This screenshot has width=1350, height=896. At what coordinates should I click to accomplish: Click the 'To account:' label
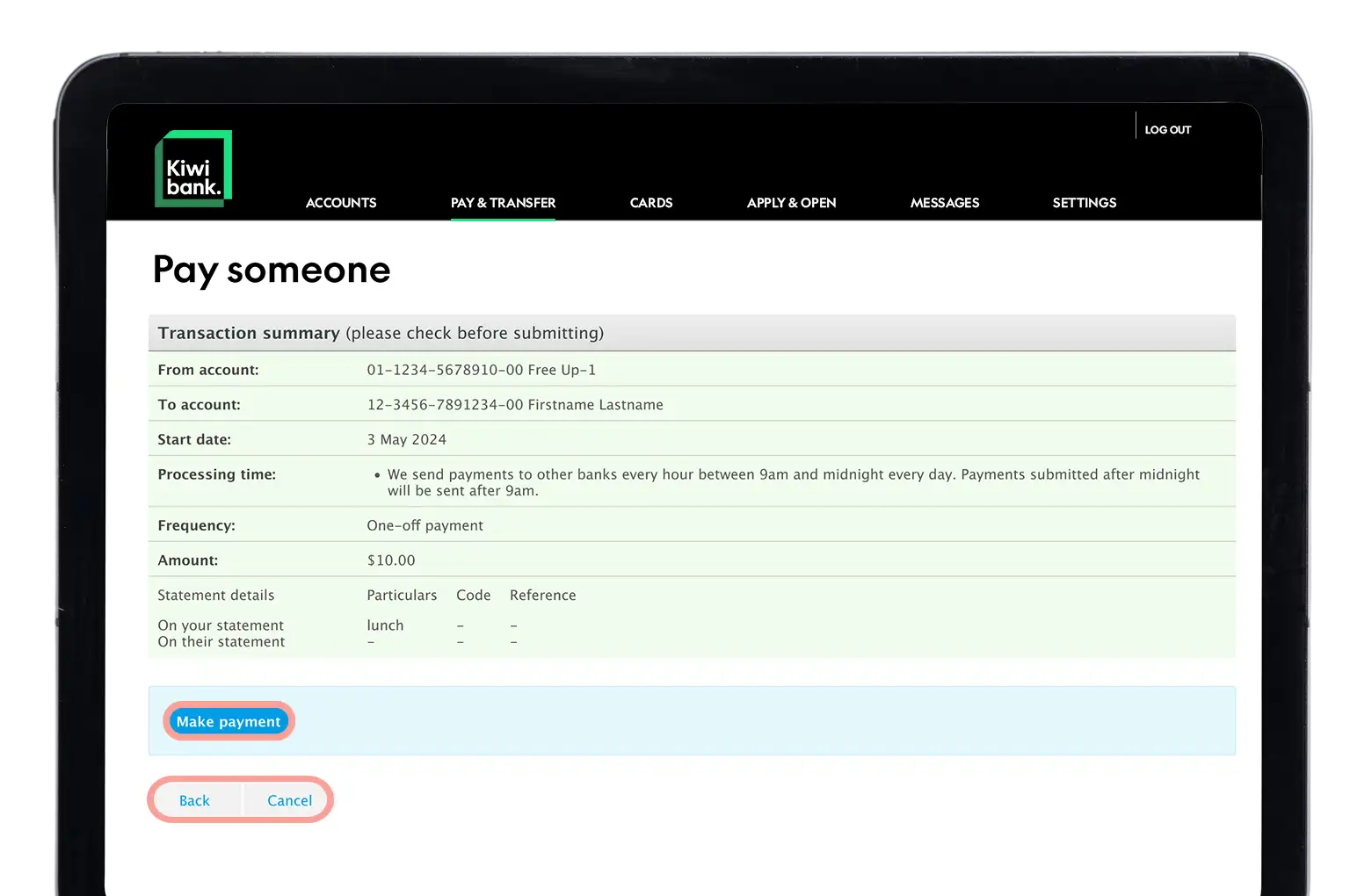pyautogui.click(x=199, y=405)
